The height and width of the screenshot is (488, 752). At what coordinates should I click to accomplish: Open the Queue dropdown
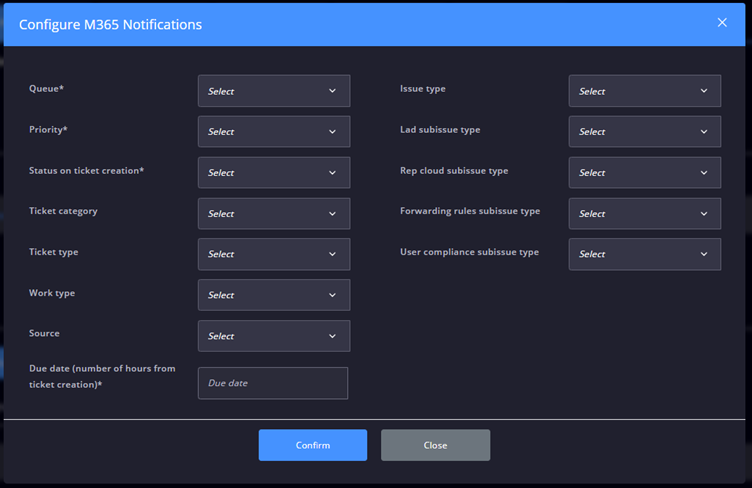(274, 91)
